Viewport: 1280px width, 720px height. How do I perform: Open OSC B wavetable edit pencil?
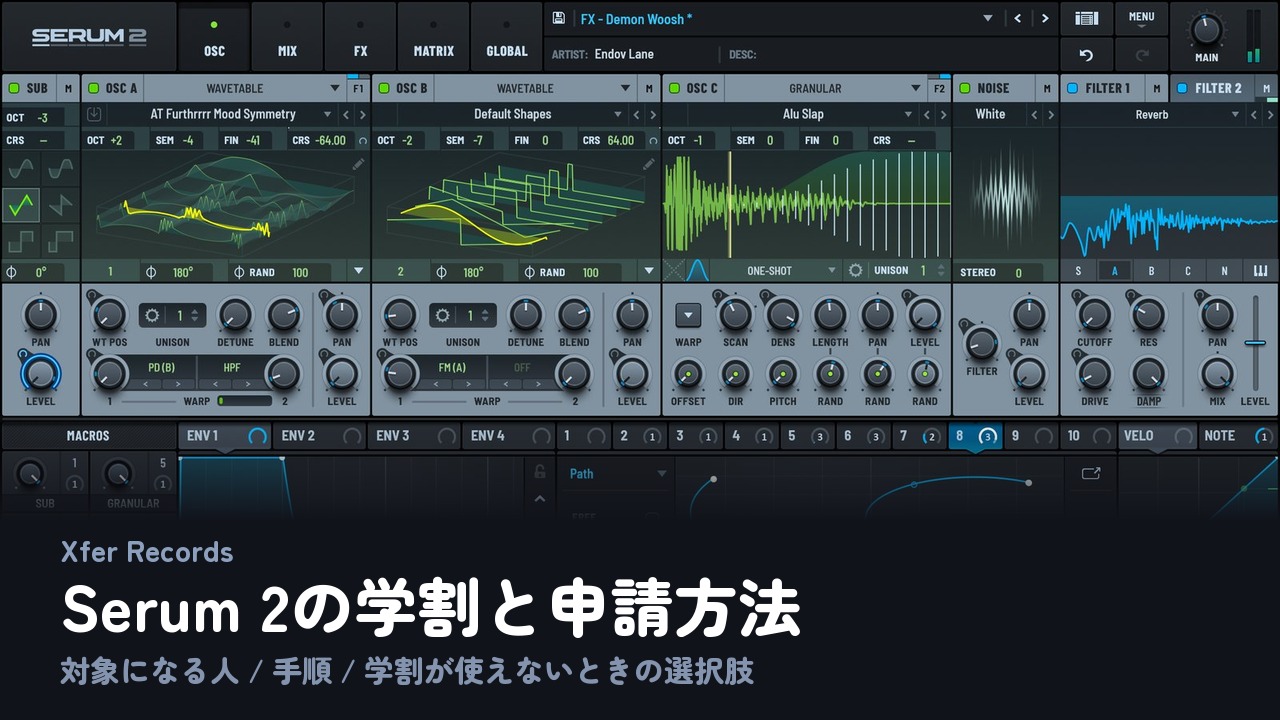click(649, 163)
